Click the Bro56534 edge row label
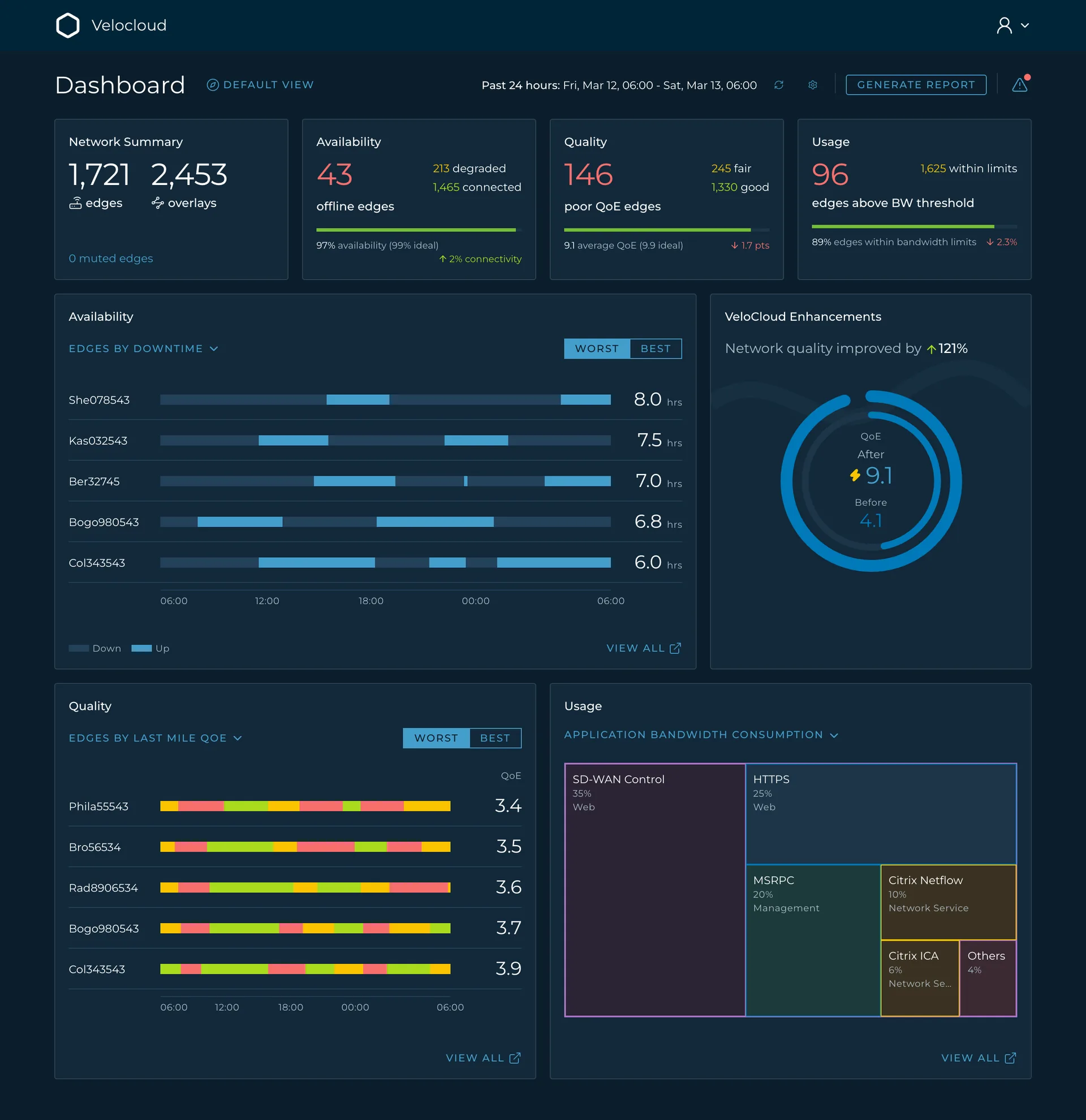 coord(94,847)
